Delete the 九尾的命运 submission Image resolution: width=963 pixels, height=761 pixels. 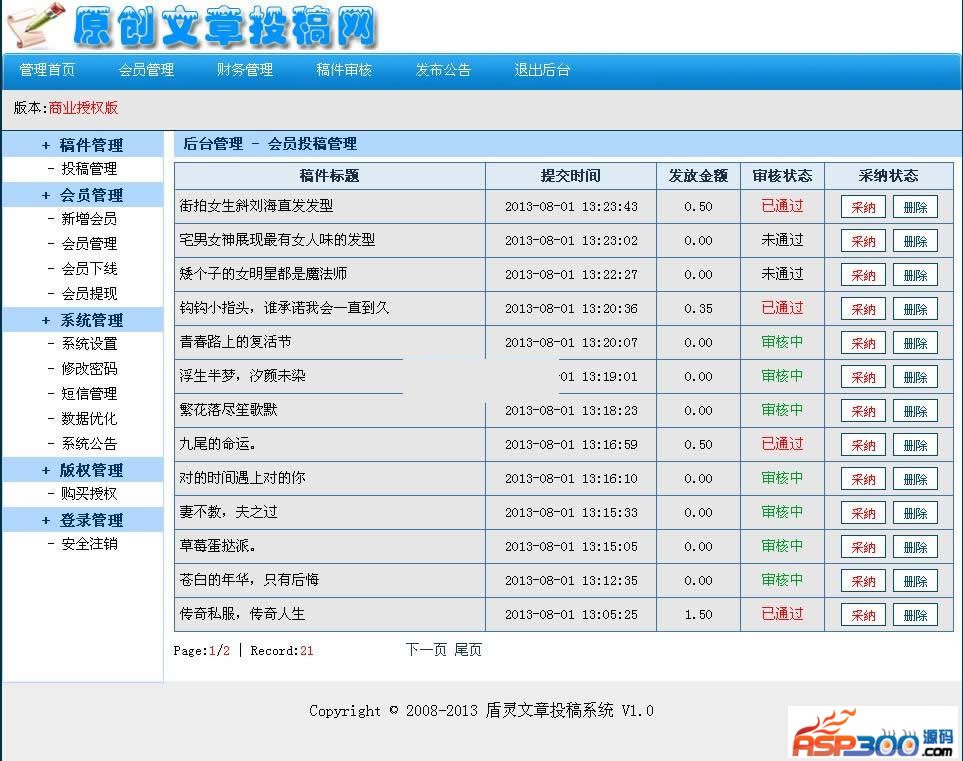tap(915, 445)
